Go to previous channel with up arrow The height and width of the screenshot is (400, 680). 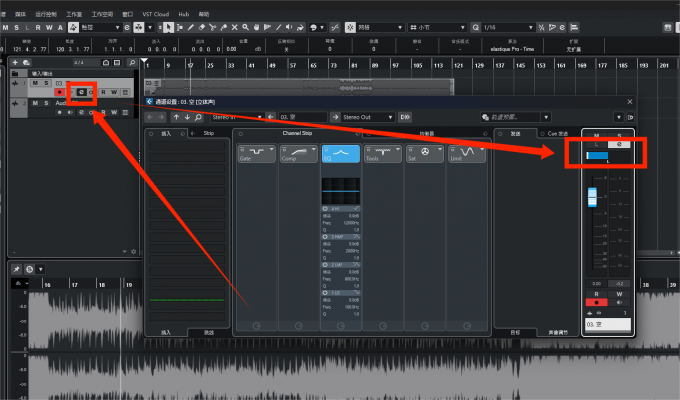(176, 117)
